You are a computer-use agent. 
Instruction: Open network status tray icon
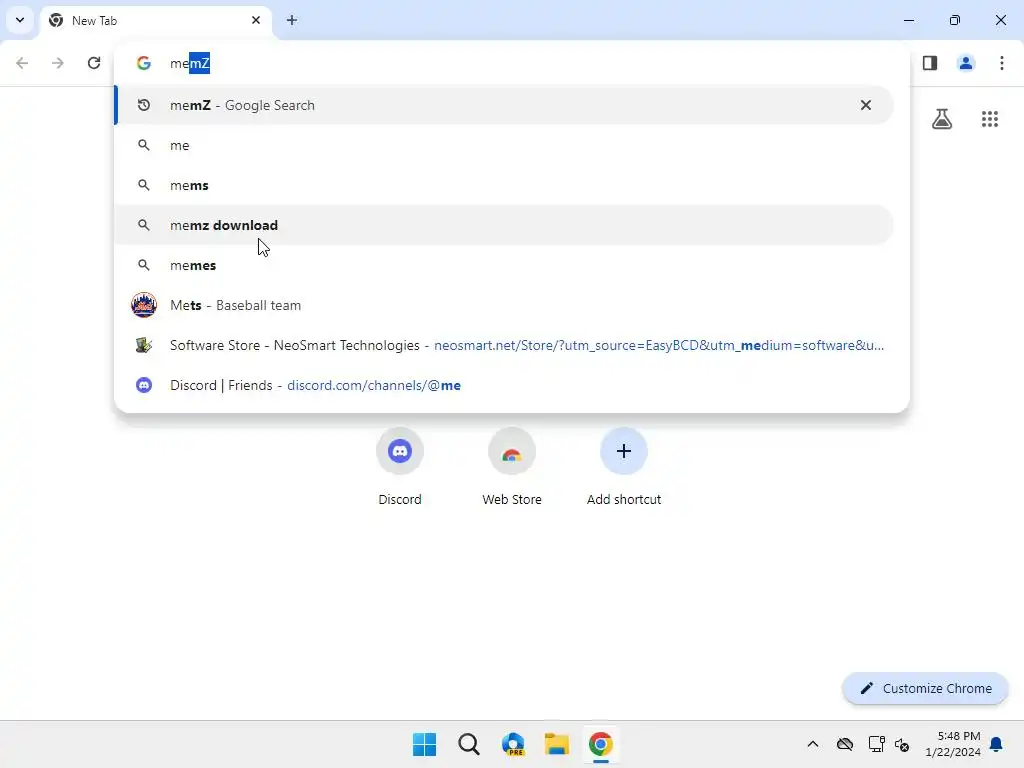[x=876, y=744]
